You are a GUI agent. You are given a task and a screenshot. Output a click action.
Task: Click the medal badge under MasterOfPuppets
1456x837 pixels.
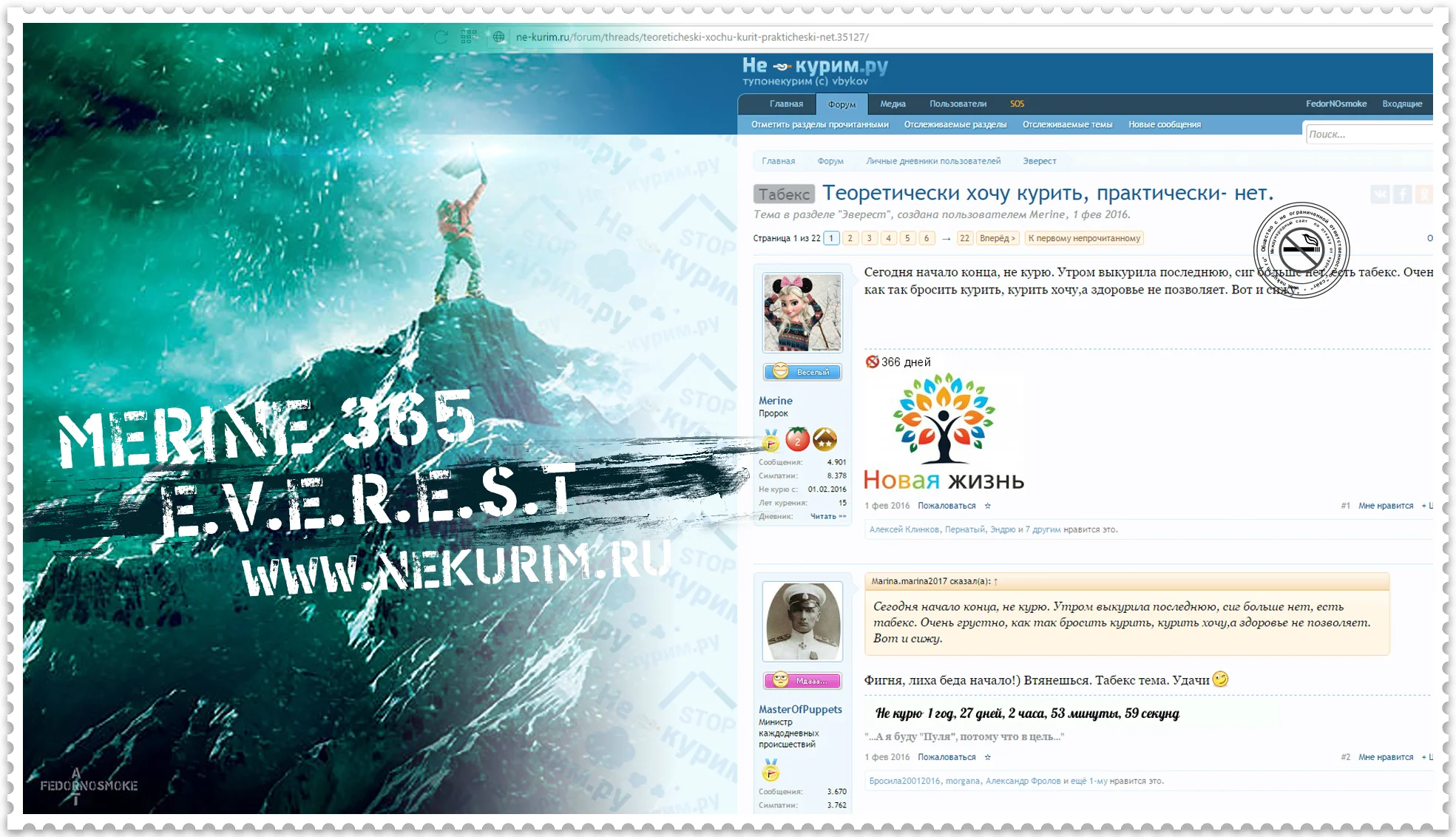click(x=771, y=771)
